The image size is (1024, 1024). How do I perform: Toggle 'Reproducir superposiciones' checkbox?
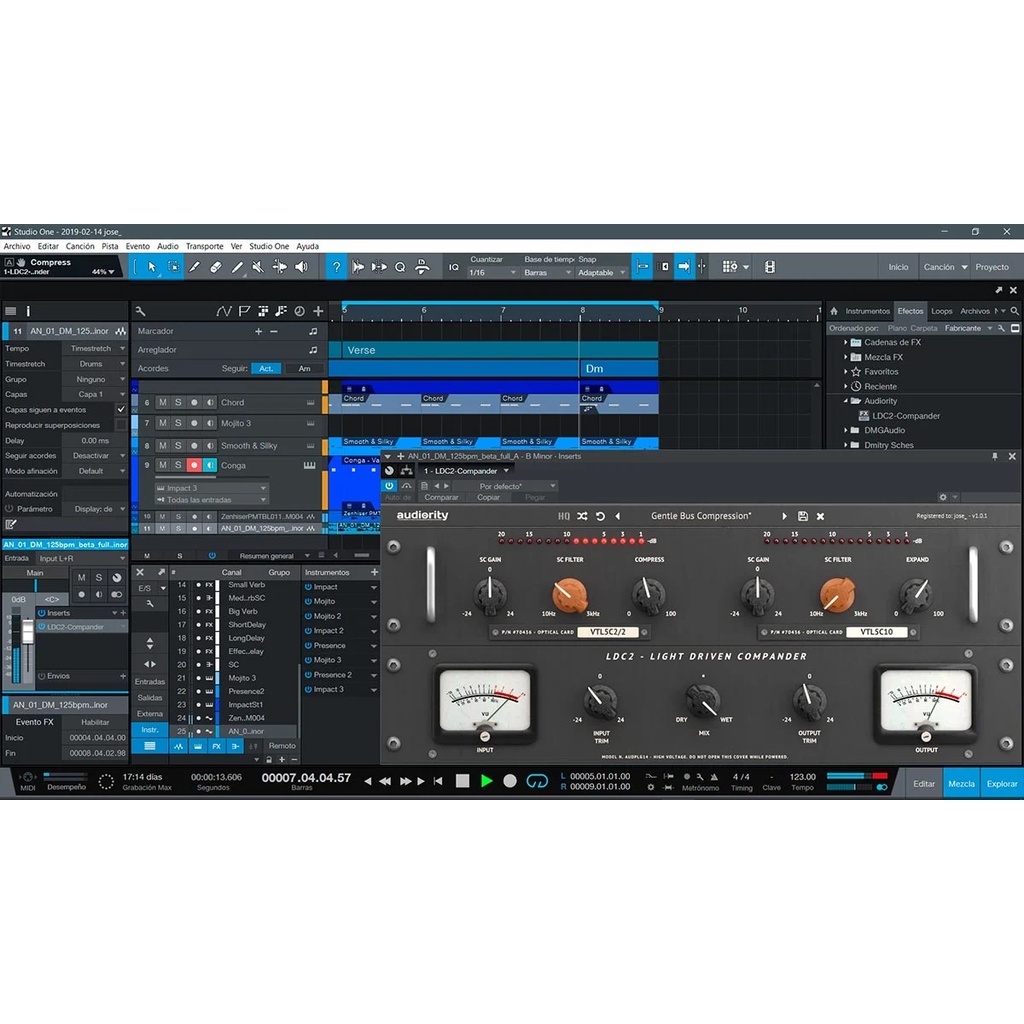coord(121,425)
